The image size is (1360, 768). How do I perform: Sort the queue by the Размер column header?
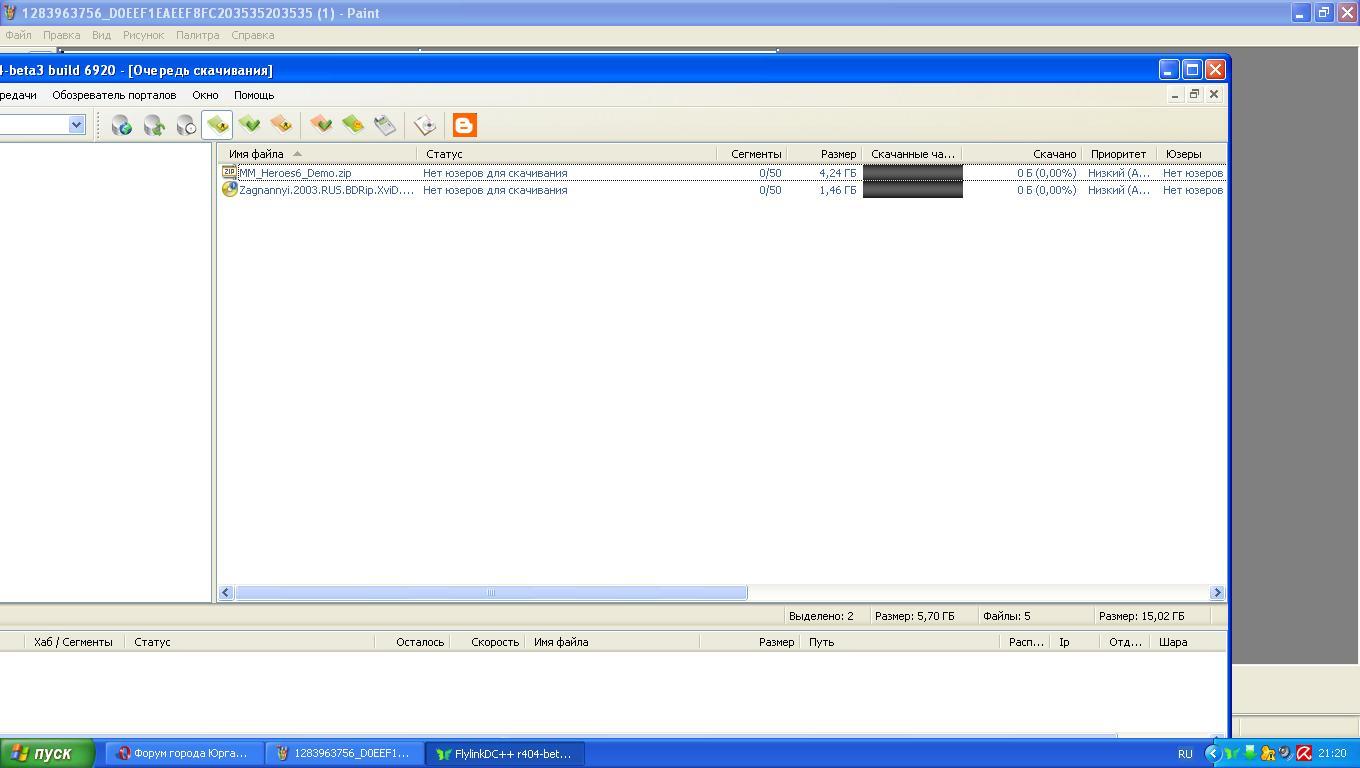coord(837,154)
